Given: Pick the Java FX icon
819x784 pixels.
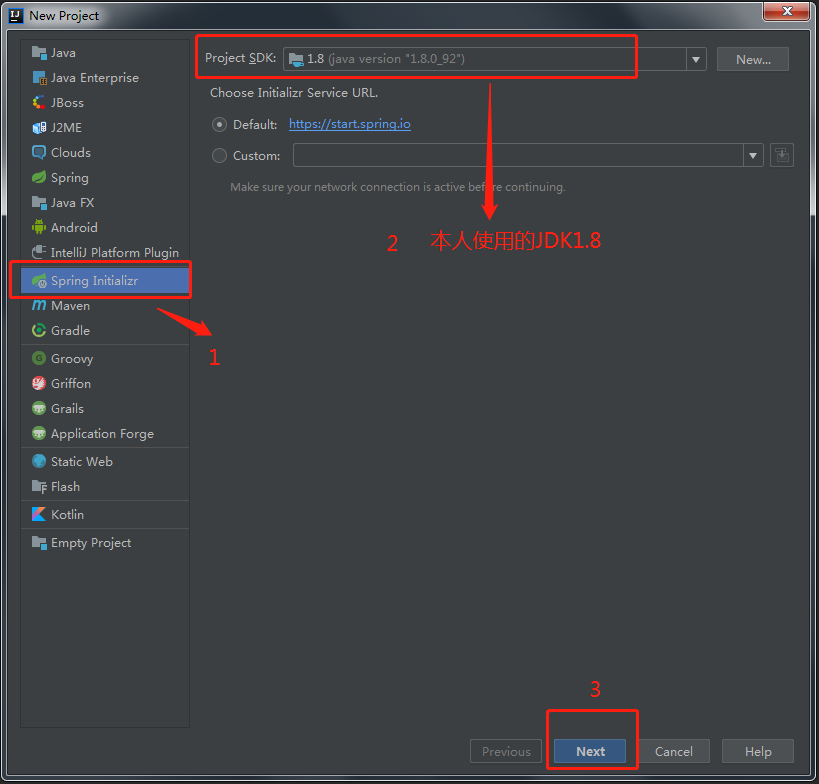Looking at the screenshot, I should [39, 203].
